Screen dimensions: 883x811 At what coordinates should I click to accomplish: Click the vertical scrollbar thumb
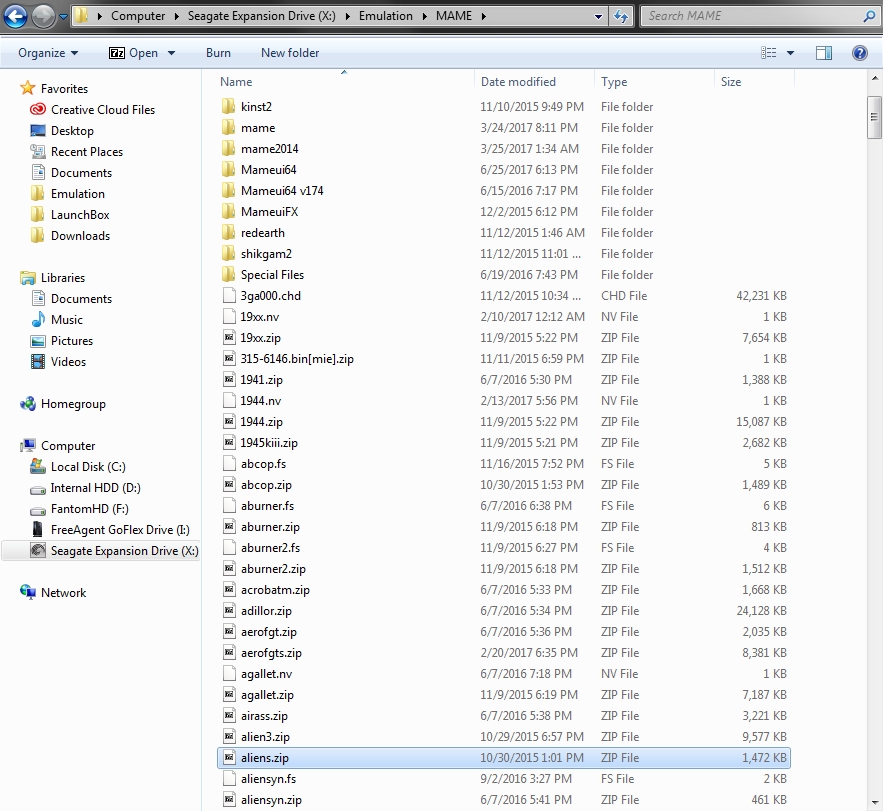tap(874, 117)
